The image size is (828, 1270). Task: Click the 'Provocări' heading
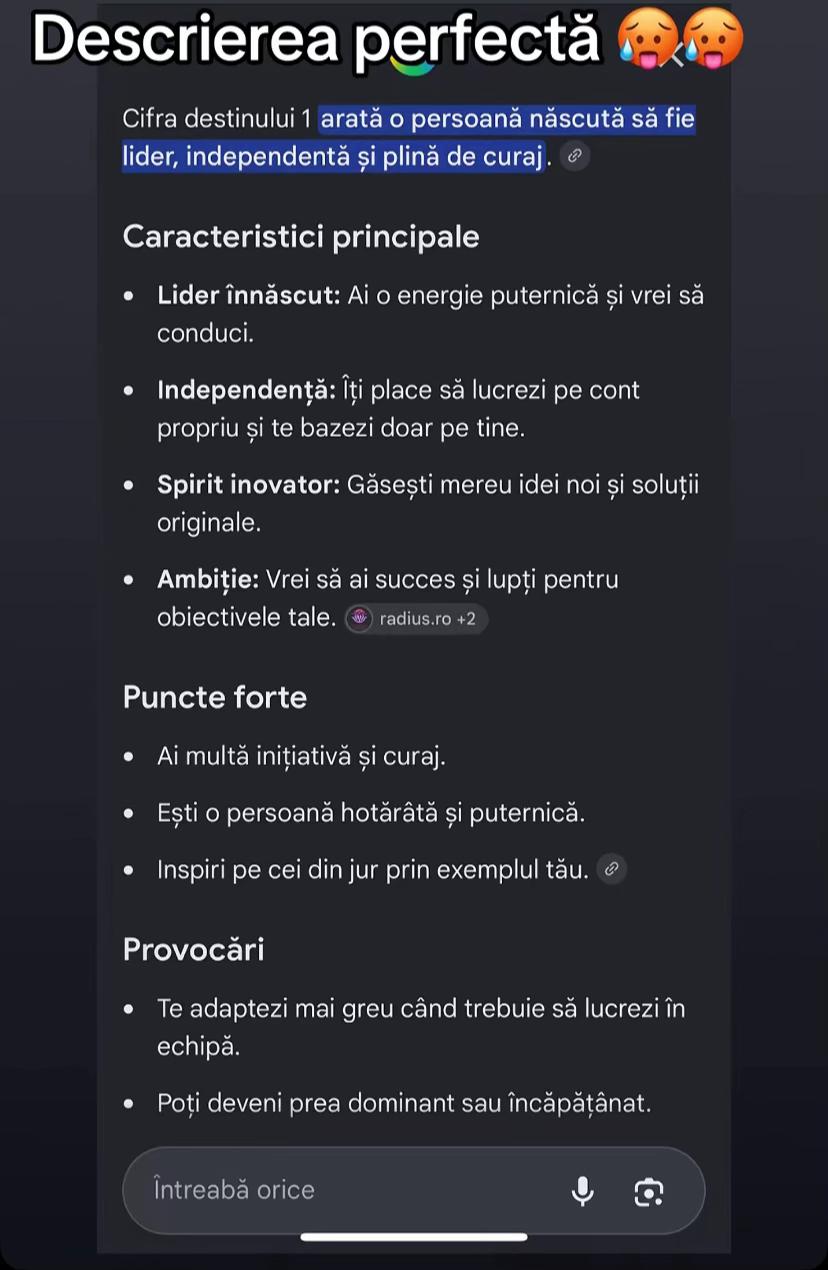point(193,949)
